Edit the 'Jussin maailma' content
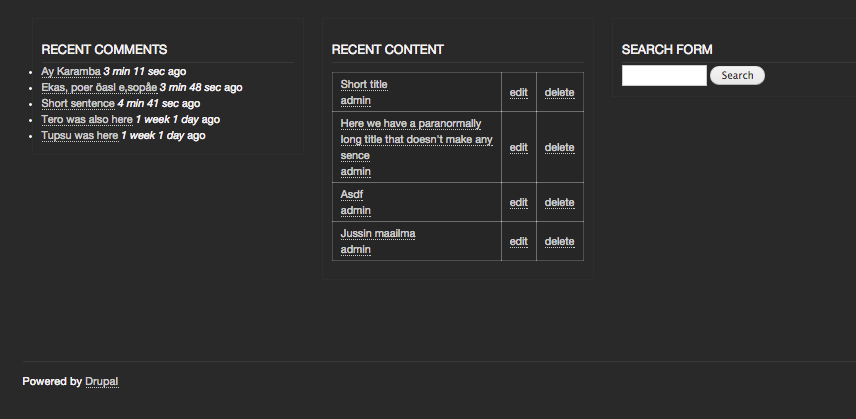Screen dimensions: 856x419 click(519, 241)
